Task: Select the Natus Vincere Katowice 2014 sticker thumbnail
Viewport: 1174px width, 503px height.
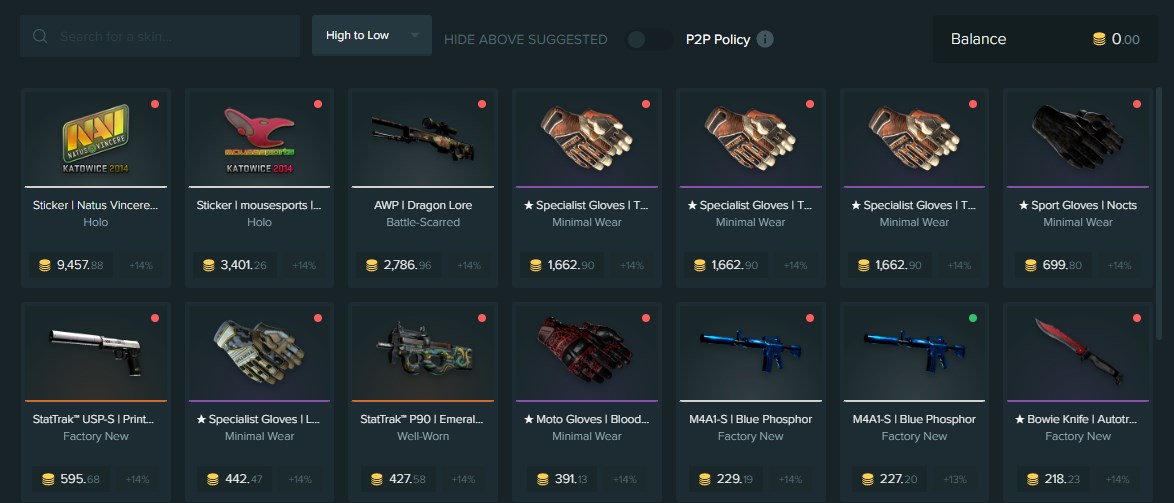Action: pyautogui.click(x=96, y=138)
